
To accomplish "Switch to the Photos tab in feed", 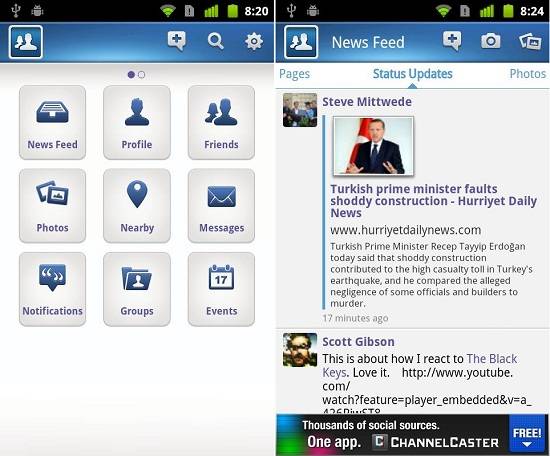I will [528, 74].
